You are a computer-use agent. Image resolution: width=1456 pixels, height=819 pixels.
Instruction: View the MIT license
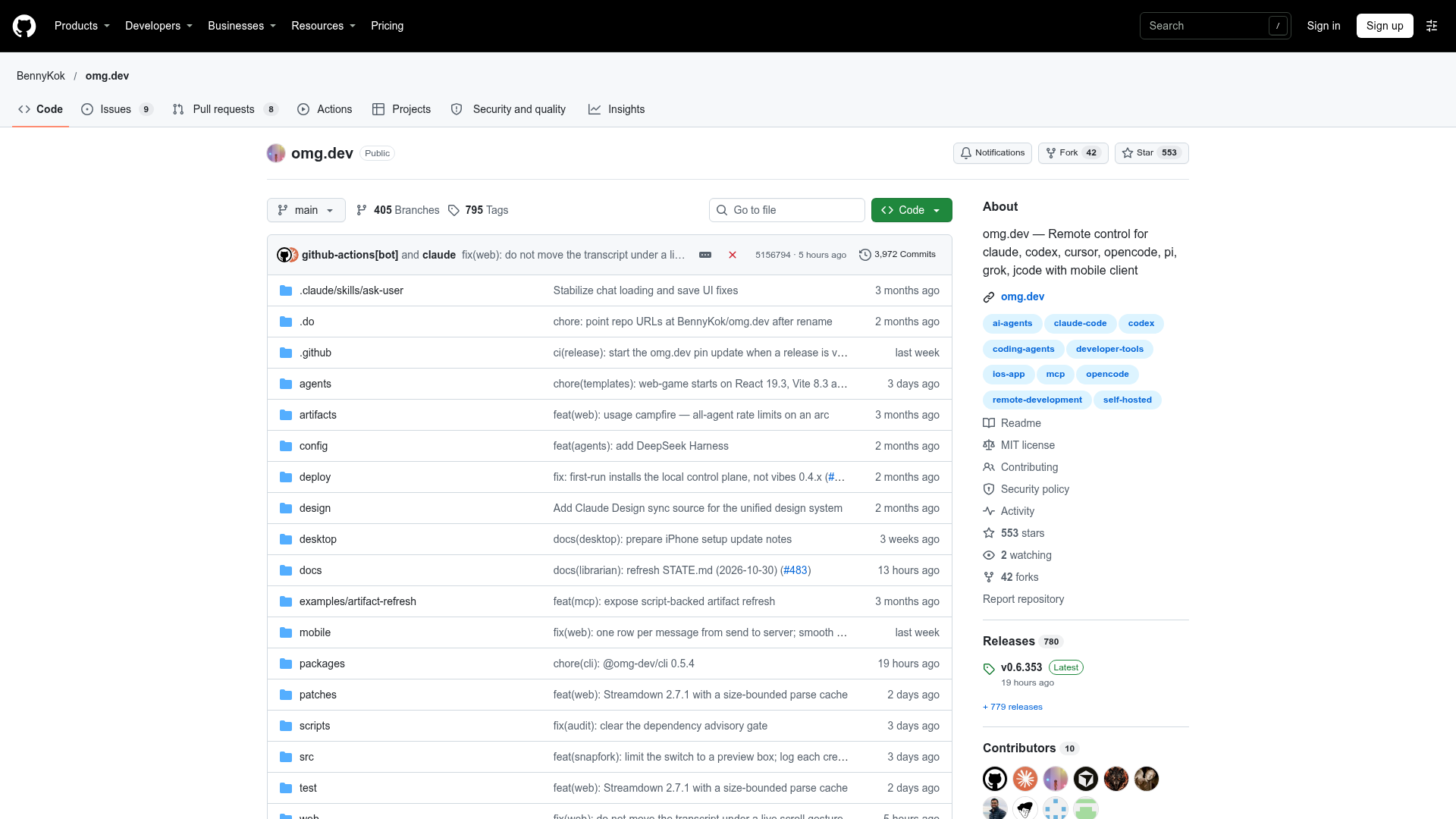click(x=1019, y=445)
